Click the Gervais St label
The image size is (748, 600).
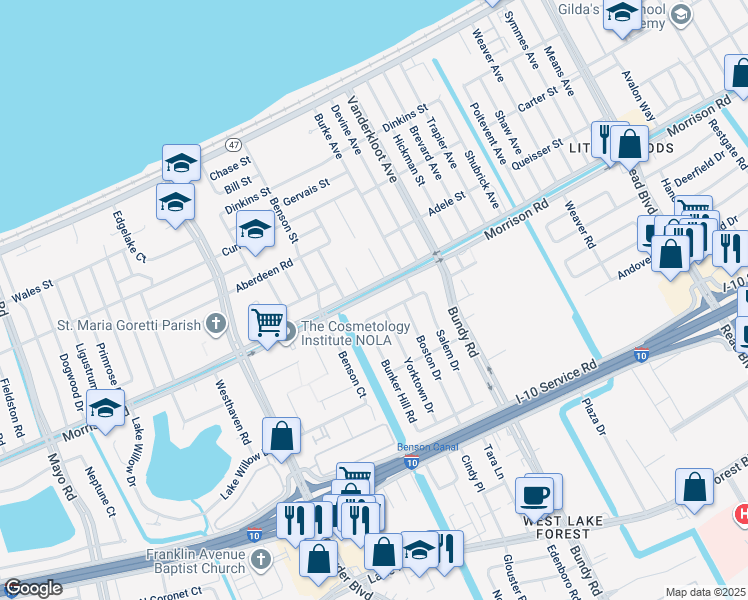[x=306, y=192]
